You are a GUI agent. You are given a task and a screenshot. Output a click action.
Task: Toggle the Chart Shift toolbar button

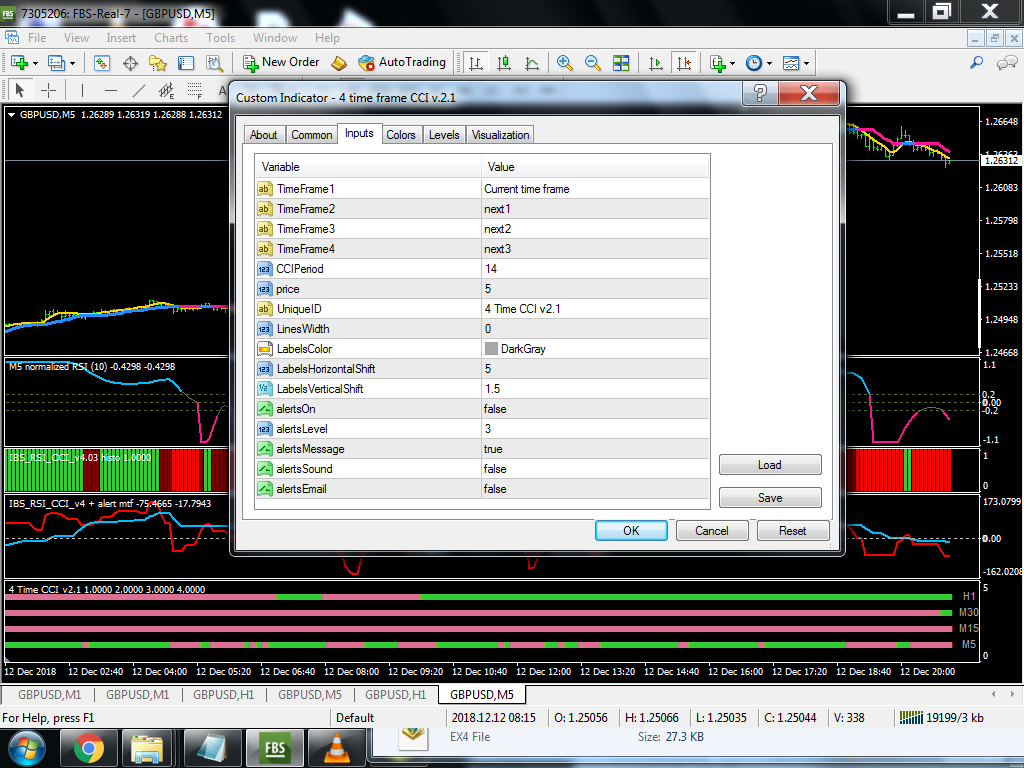click(x=684, y=63)
